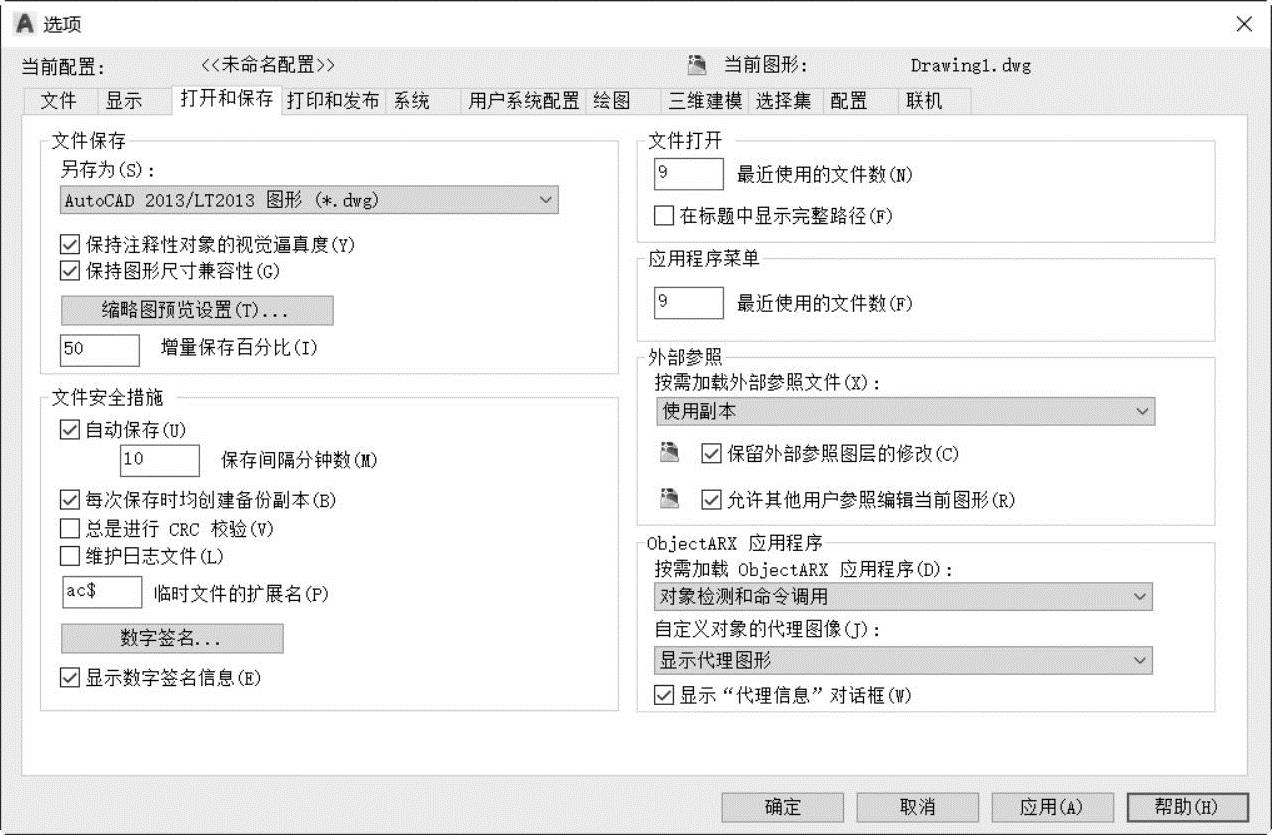Click the 保存间隔分钟数 input field

pyautogui.click(x=160, y=461)
